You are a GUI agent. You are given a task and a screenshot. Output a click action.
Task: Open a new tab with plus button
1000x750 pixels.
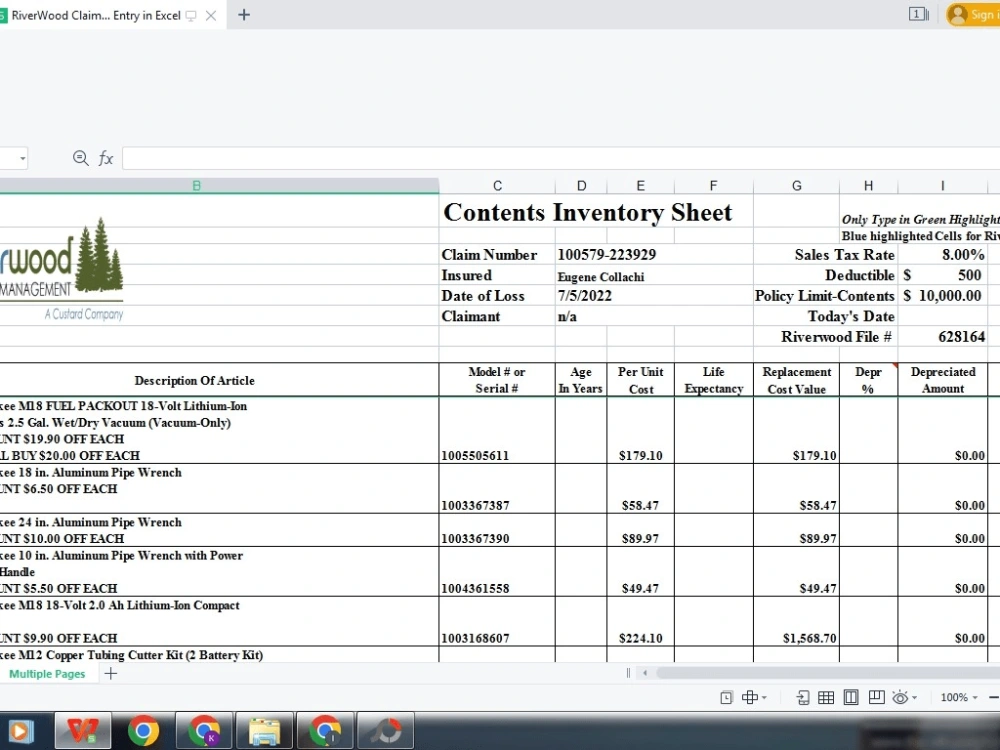244,15
